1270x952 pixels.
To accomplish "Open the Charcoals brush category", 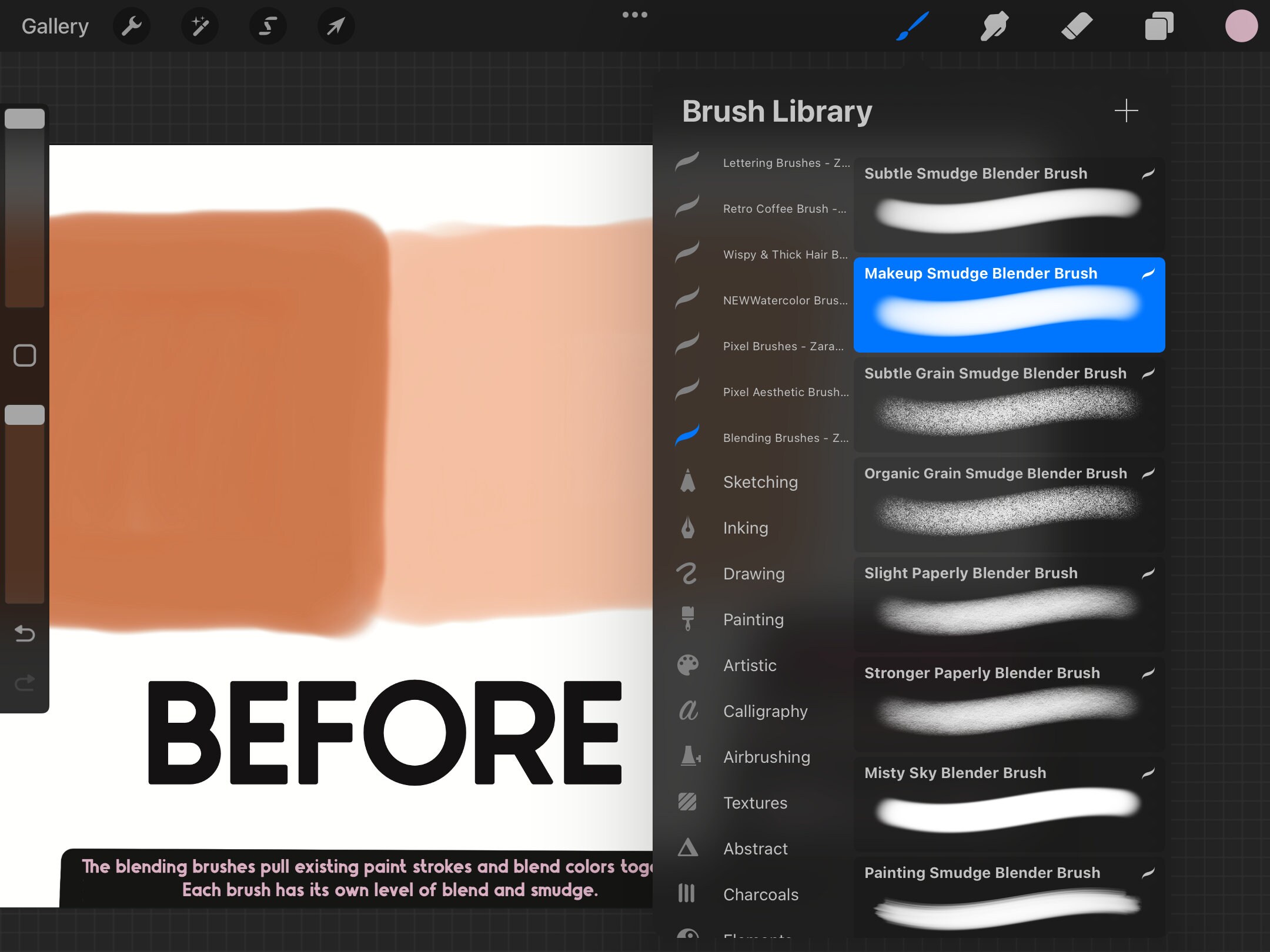I will 760,894.
